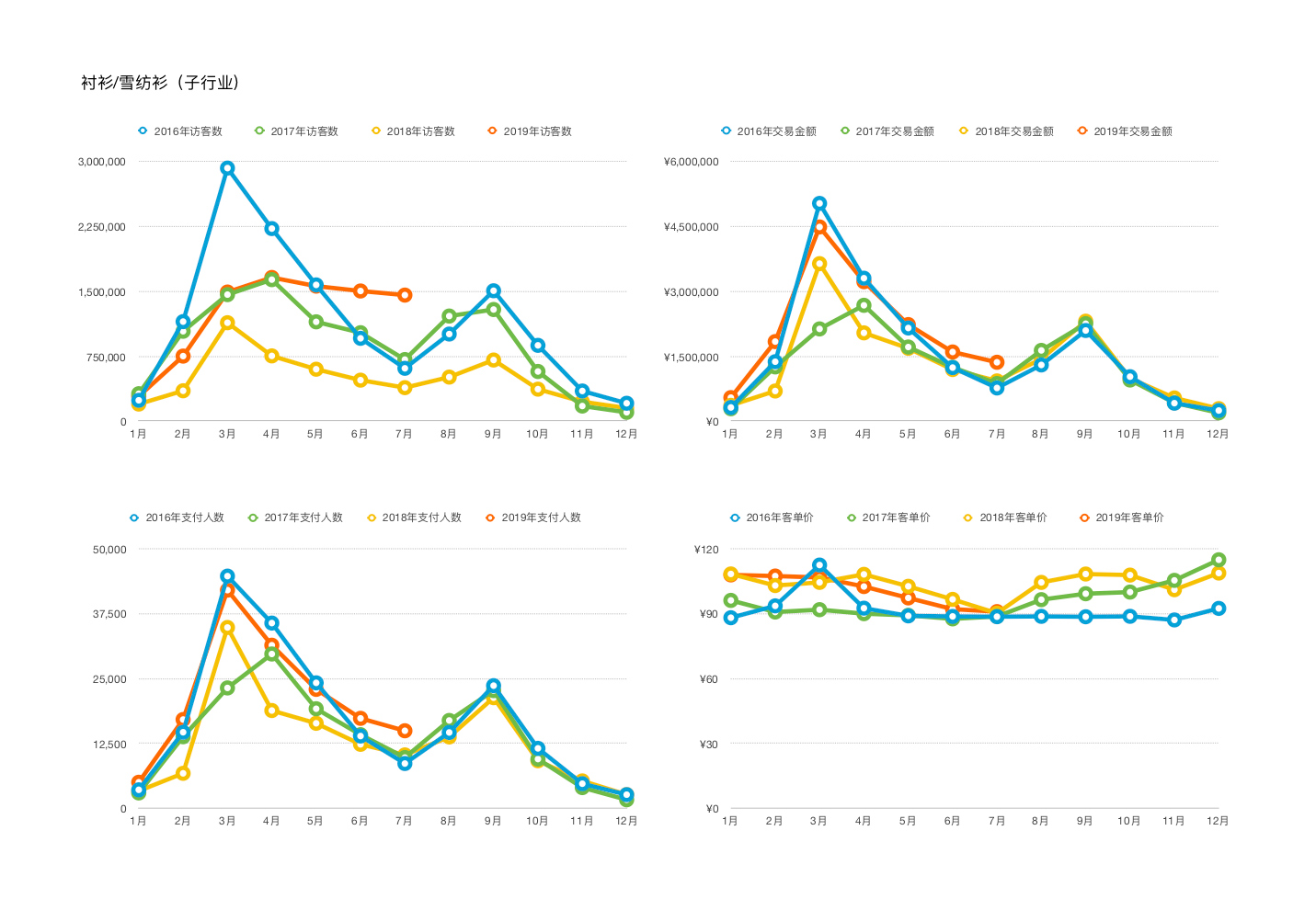Click the 2019 visitor count July endpoint
This screenshot has width=1316, height=910.
pyautogui.click(x=405, y=295)
